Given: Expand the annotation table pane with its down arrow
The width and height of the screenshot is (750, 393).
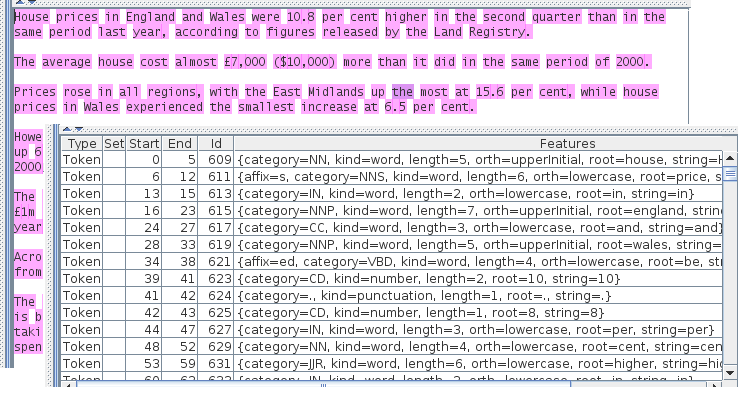Looking at the screenshot, I should (79, 129).
